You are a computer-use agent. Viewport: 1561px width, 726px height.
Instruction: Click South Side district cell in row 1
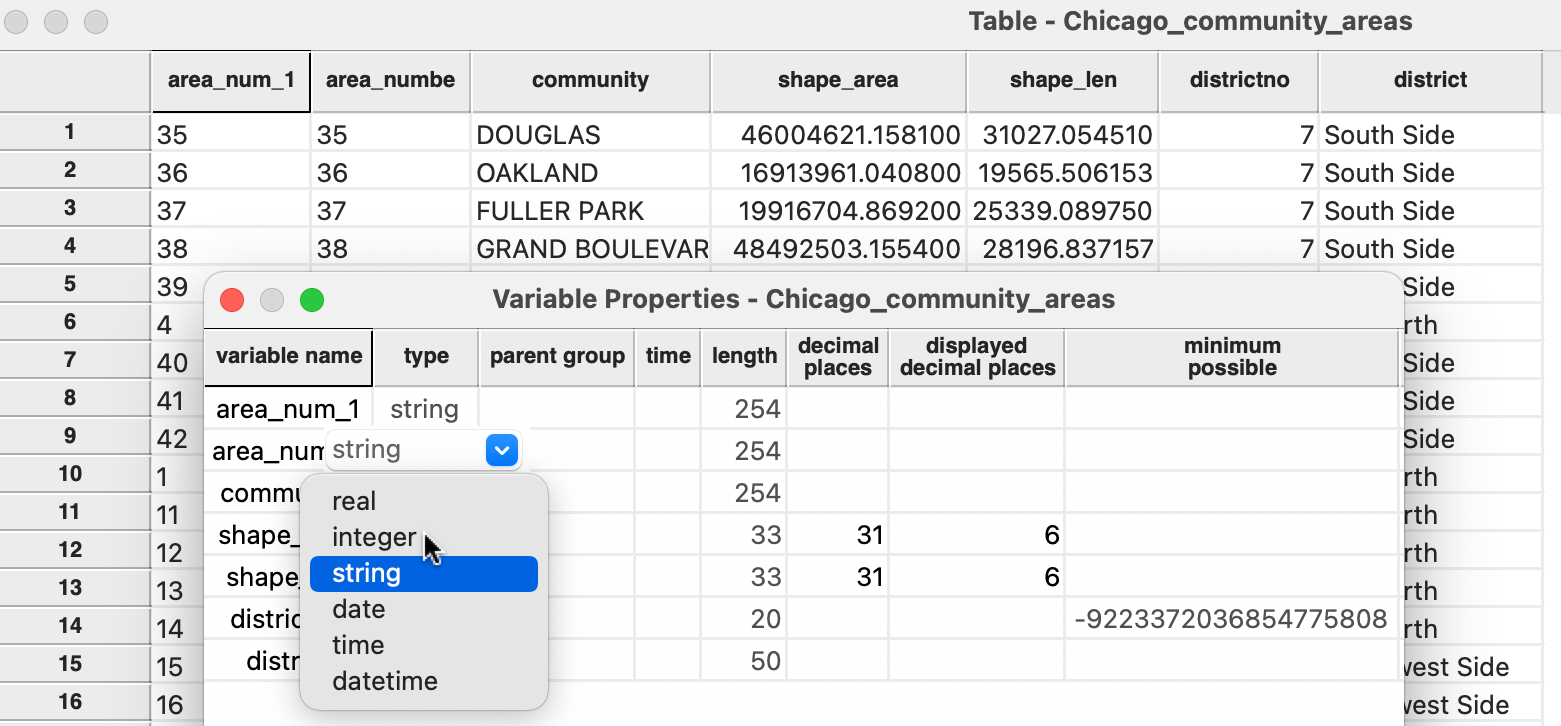(x=1430, y=135)
